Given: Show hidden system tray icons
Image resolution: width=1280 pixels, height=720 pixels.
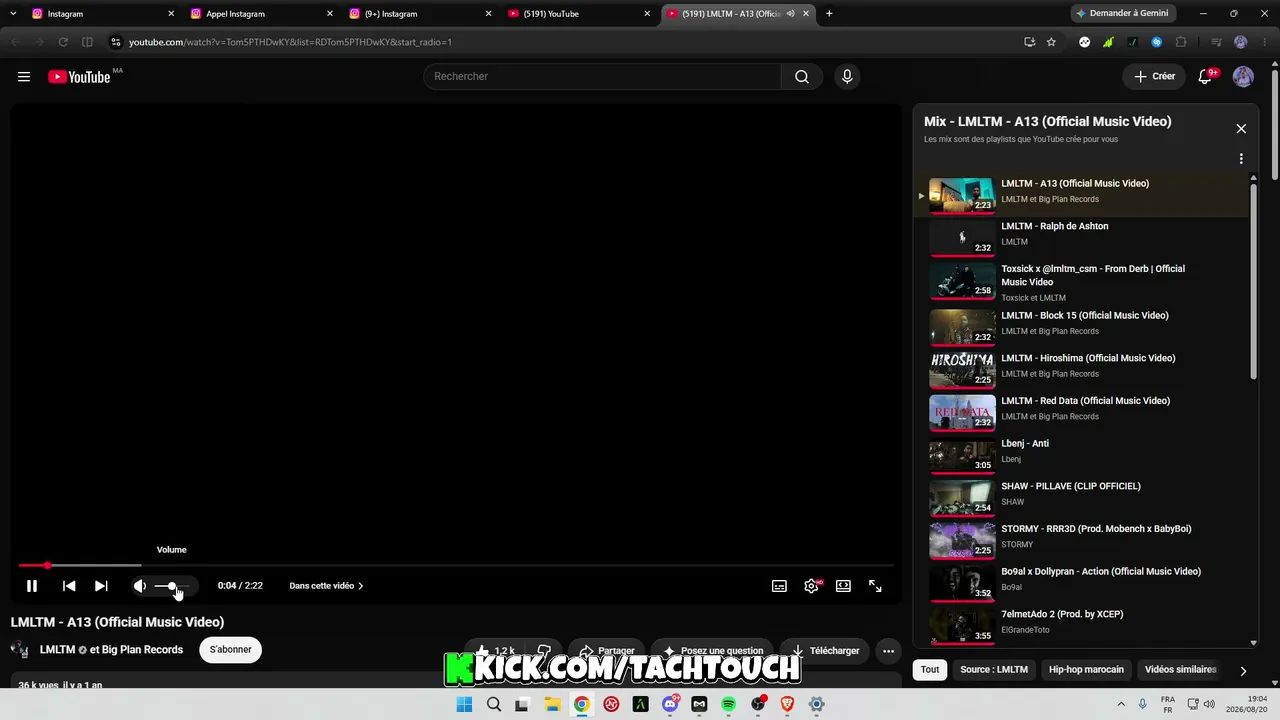Looking at the screenshot, I should [x=1120, y=704].
